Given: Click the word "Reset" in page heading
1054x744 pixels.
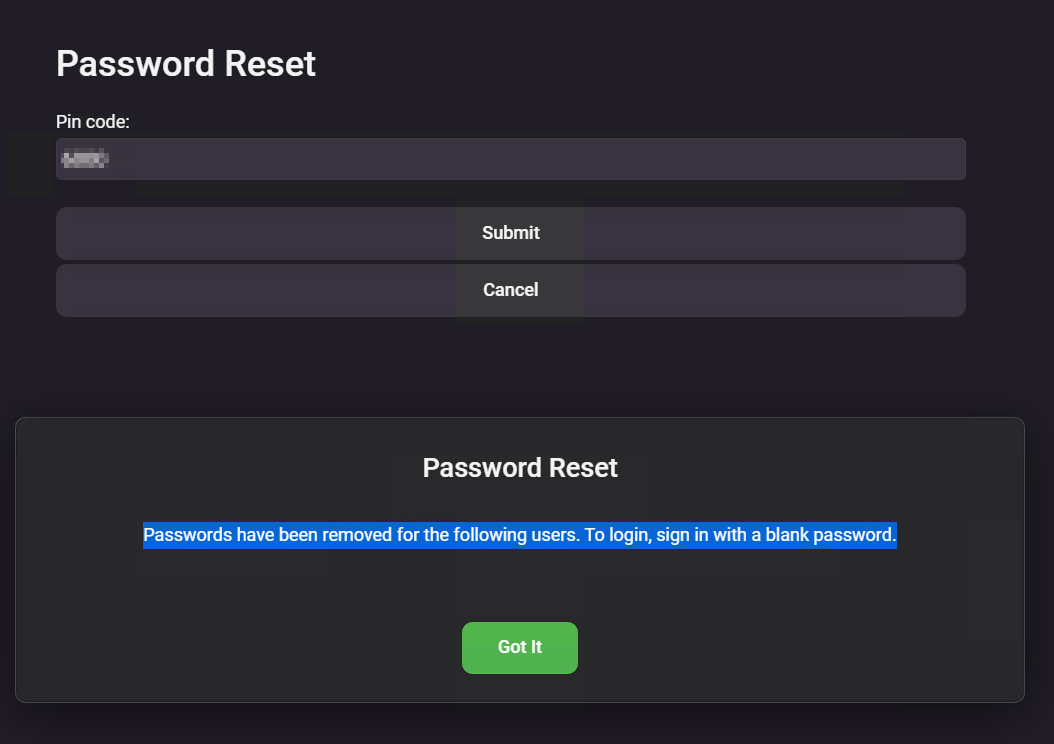Looking at the screenshot, I should [270, 64].
